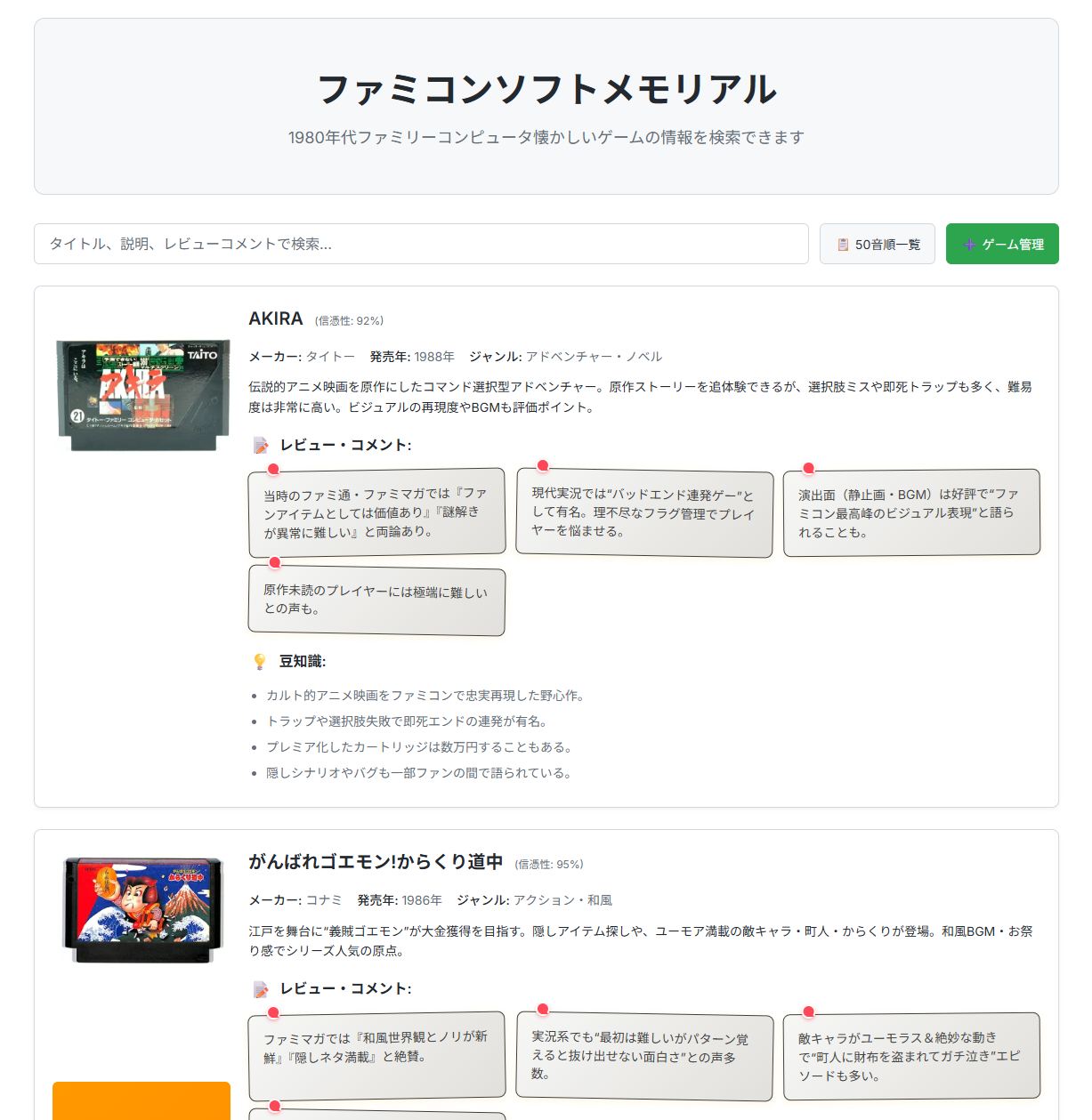Click the lightbulb icon next to 豆知識
This screenshot has width=1092, height=1120.
pyautogui.click(x=260, y=661)
